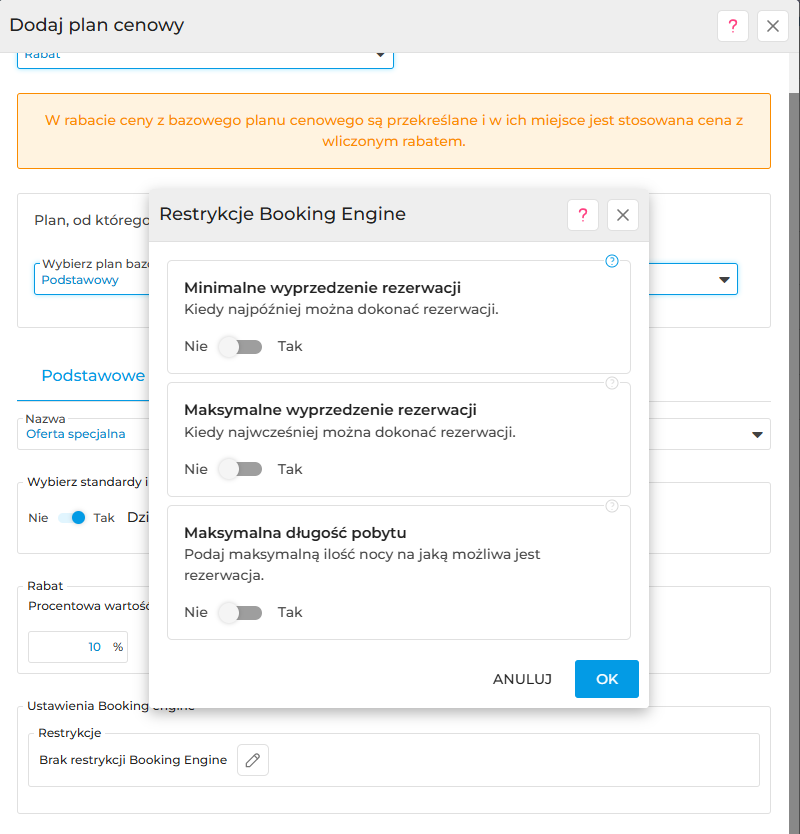Click the 'Brak restrykcji Booking Engine' text

point(133,760)
